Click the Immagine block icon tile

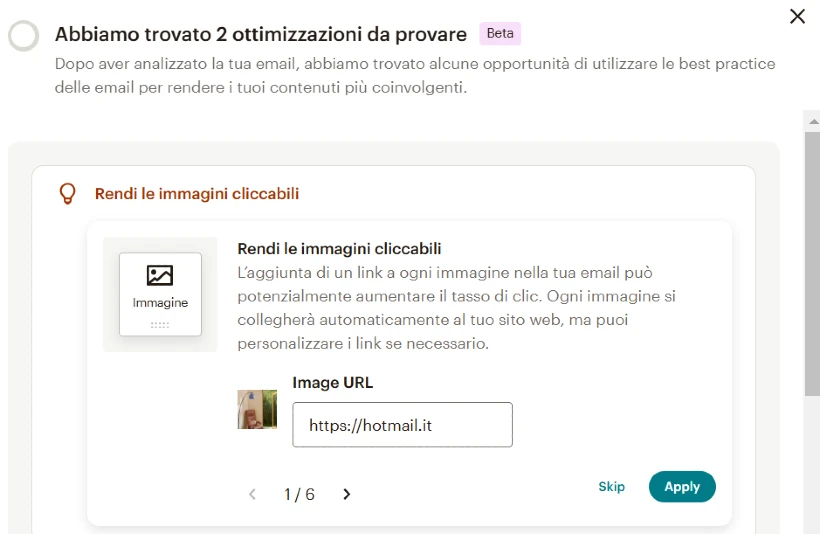pos(160,294)
